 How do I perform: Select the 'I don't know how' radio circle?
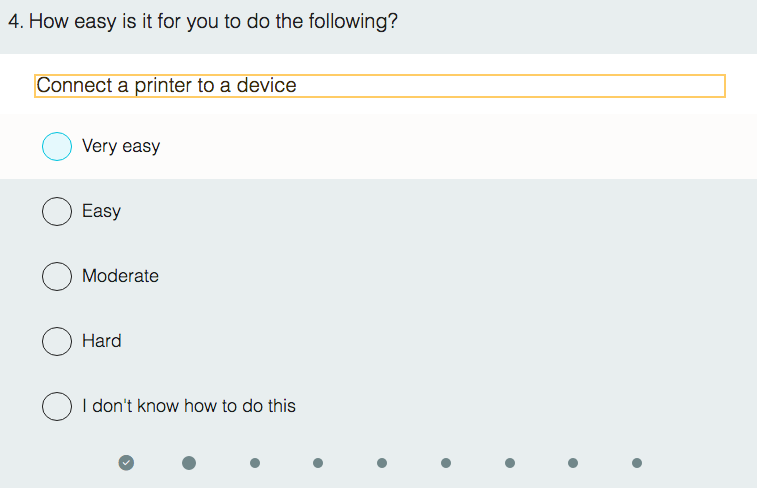point(57,406)
